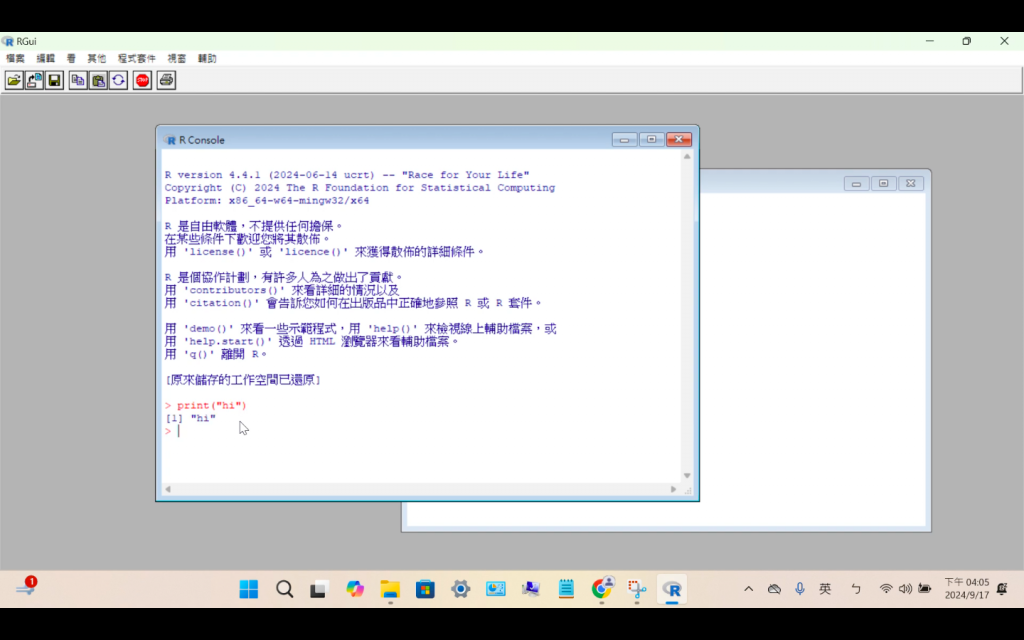Open the 編輯 menu
Viewport: 1024px width, 640px height.
click(46, 58)
